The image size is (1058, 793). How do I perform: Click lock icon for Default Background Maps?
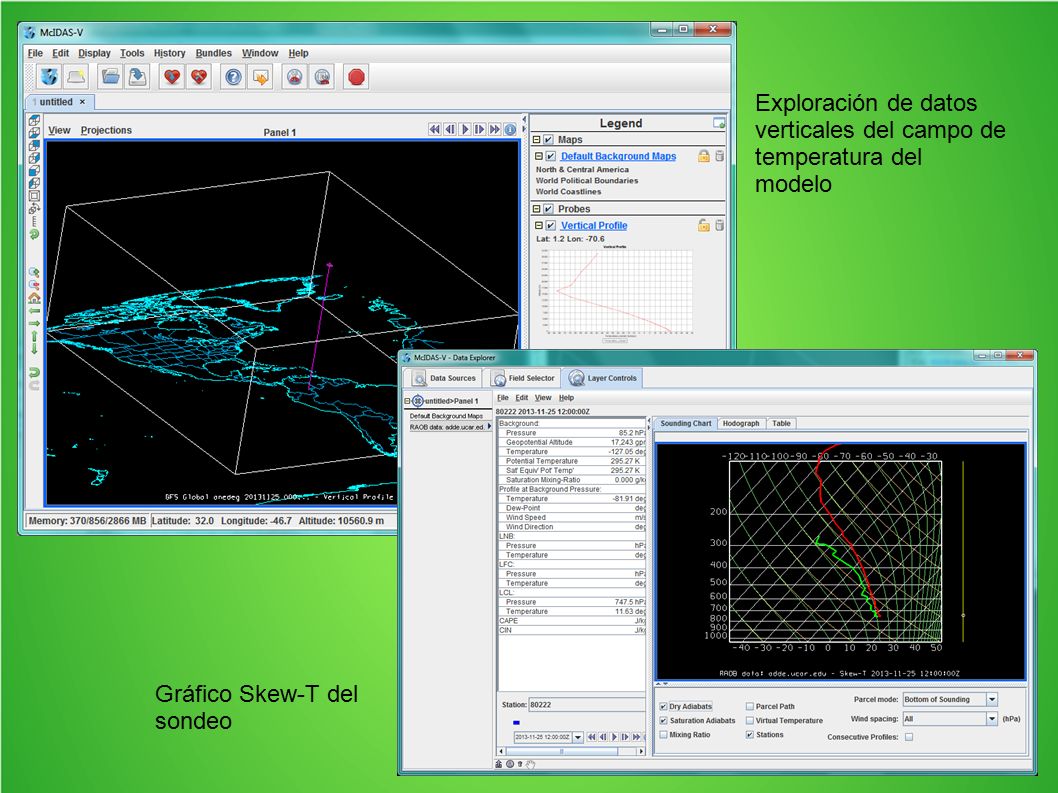703,156
